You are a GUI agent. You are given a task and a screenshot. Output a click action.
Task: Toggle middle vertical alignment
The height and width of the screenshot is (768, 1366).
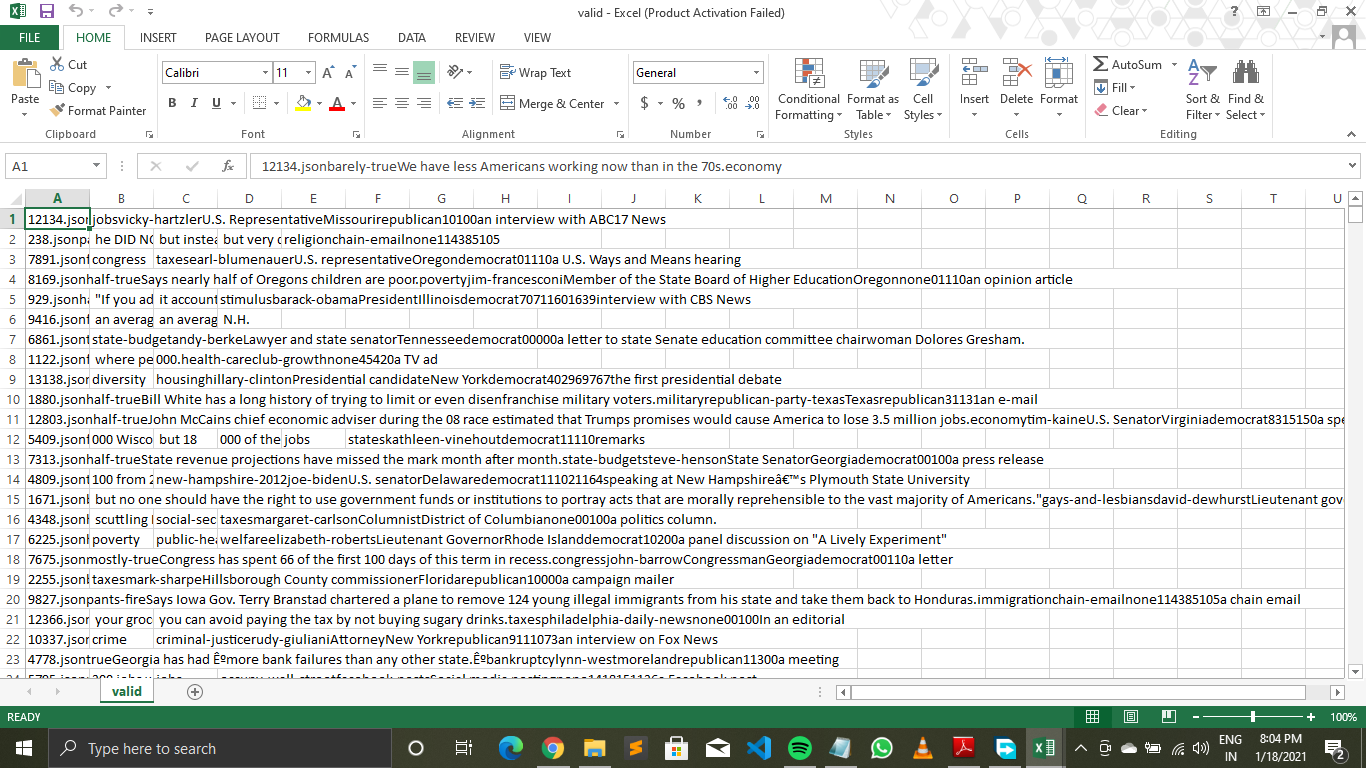tap(401, 72)
